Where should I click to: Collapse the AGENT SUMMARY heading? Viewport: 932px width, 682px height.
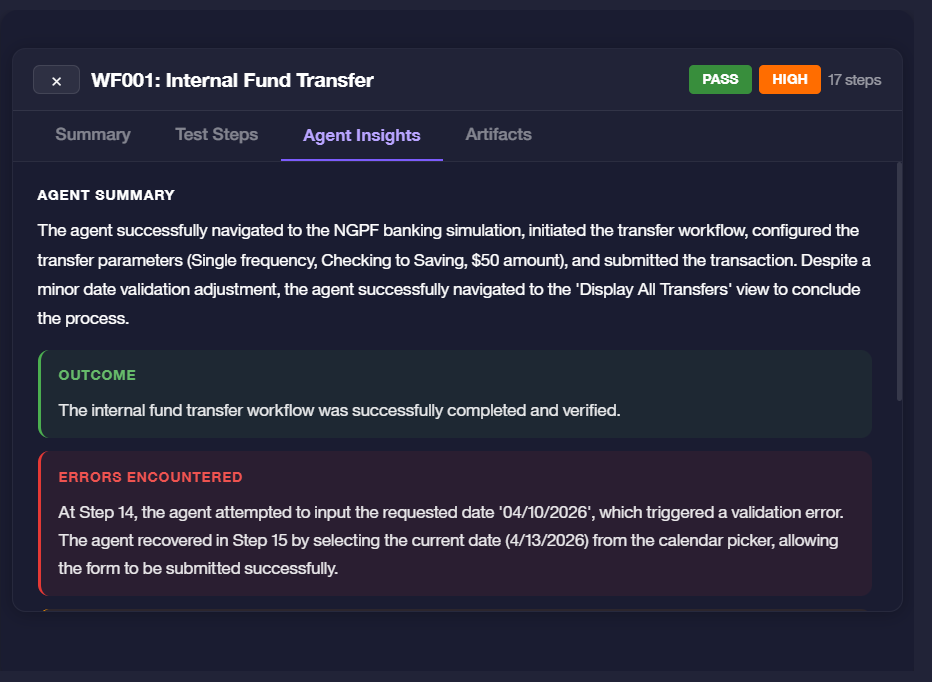pyautogui.click(x=105, y=195)
